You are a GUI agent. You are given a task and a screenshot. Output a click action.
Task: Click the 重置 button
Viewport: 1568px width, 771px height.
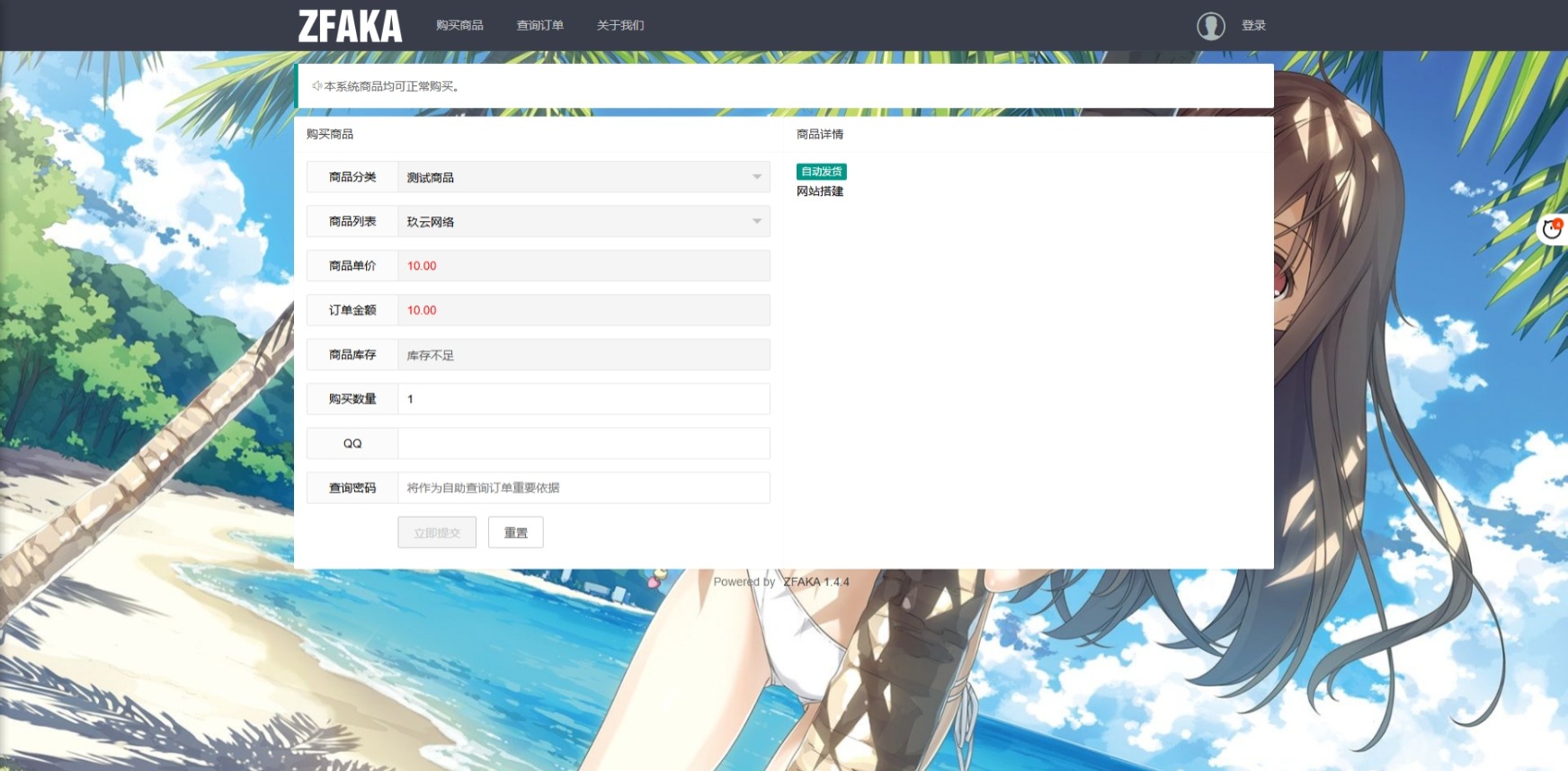pos(515,533)
